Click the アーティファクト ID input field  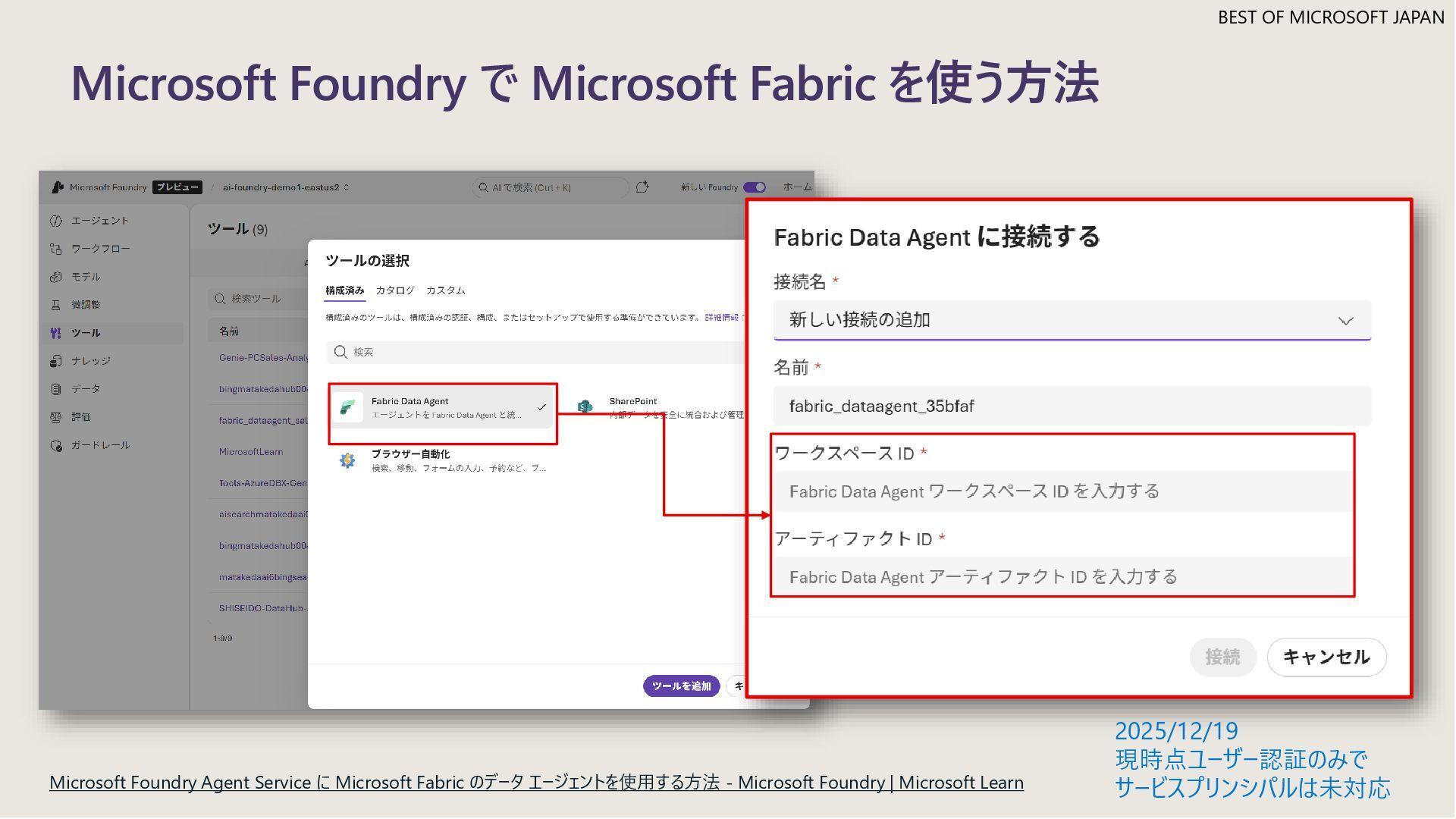coord(1062,577)
